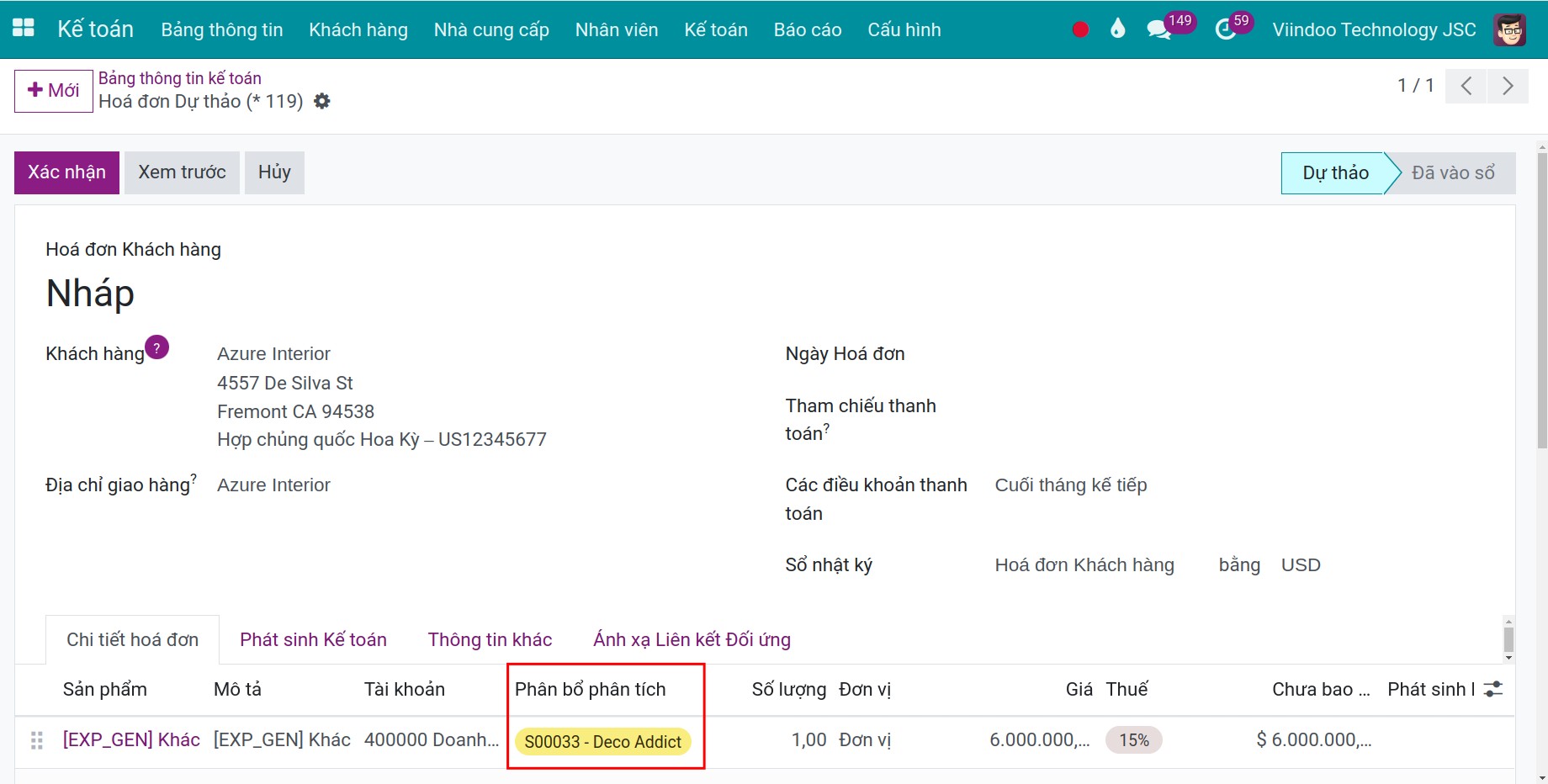Open the conversations messages icon
Viewport: 1548px width, 784px height.
pyautogui.click(x=1158, y=30)
